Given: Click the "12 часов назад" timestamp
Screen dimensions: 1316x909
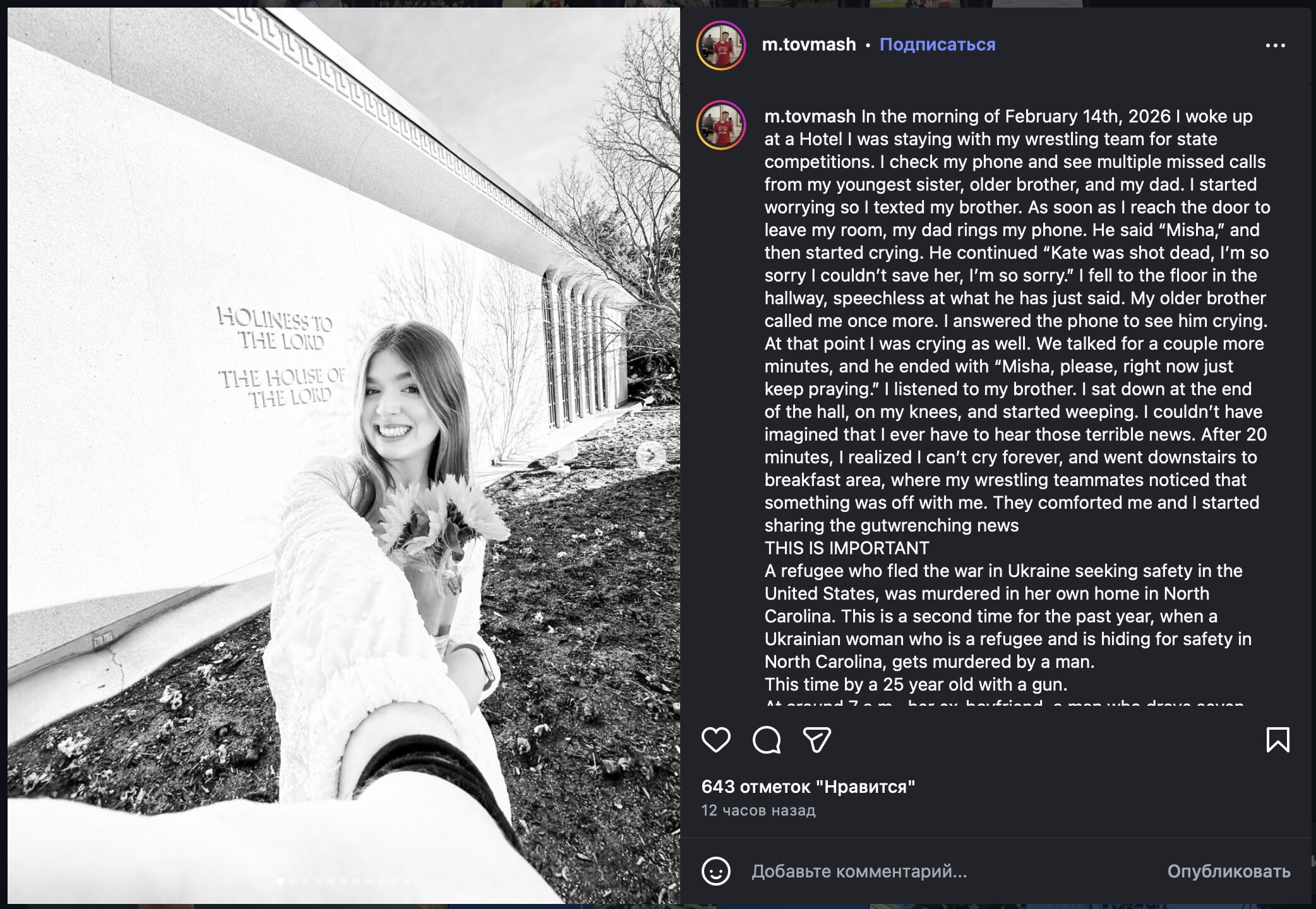Looking at the screenshot, I should (758, 811).
